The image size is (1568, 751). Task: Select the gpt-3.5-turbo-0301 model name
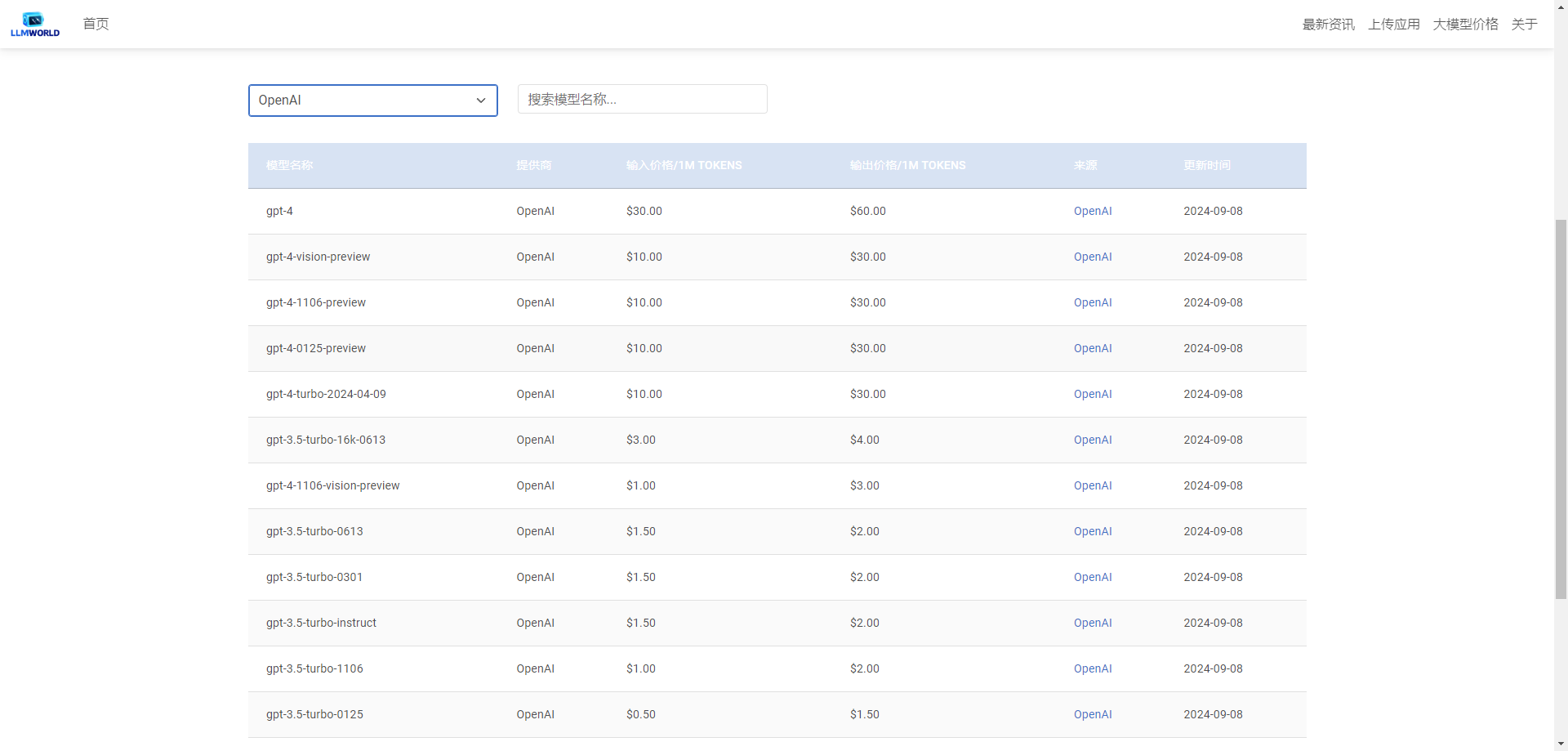(x=314, y=577)
